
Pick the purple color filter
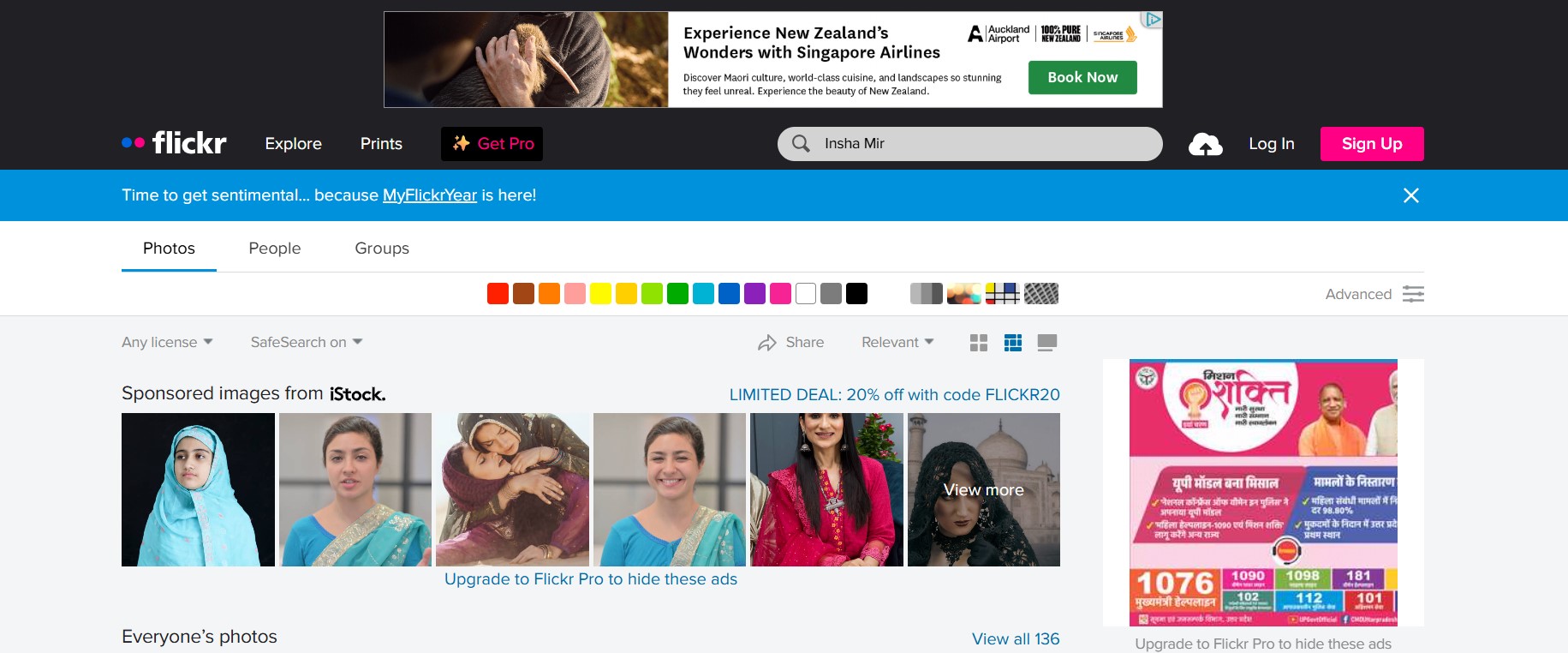754,294
